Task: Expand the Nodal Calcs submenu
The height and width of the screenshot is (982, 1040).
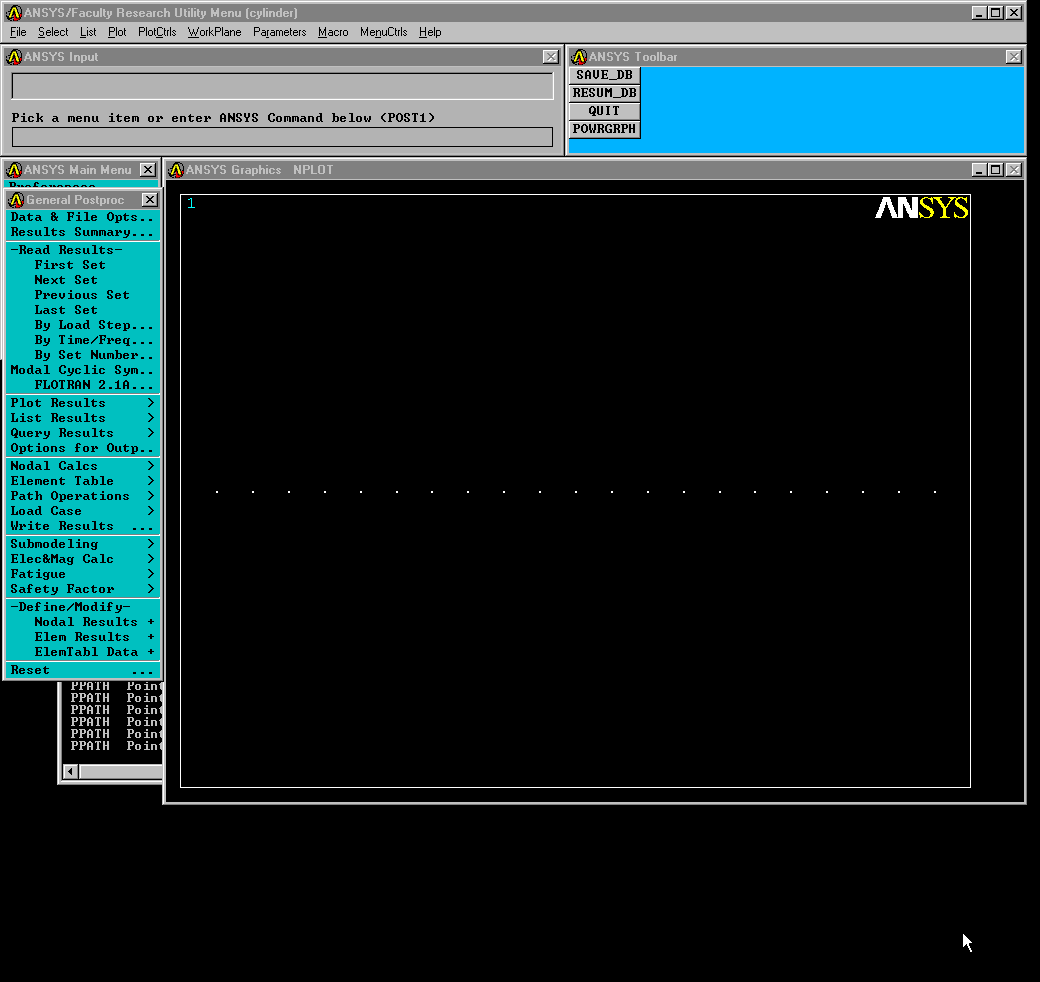Action: pyautogui.click(x=82, y=466)
